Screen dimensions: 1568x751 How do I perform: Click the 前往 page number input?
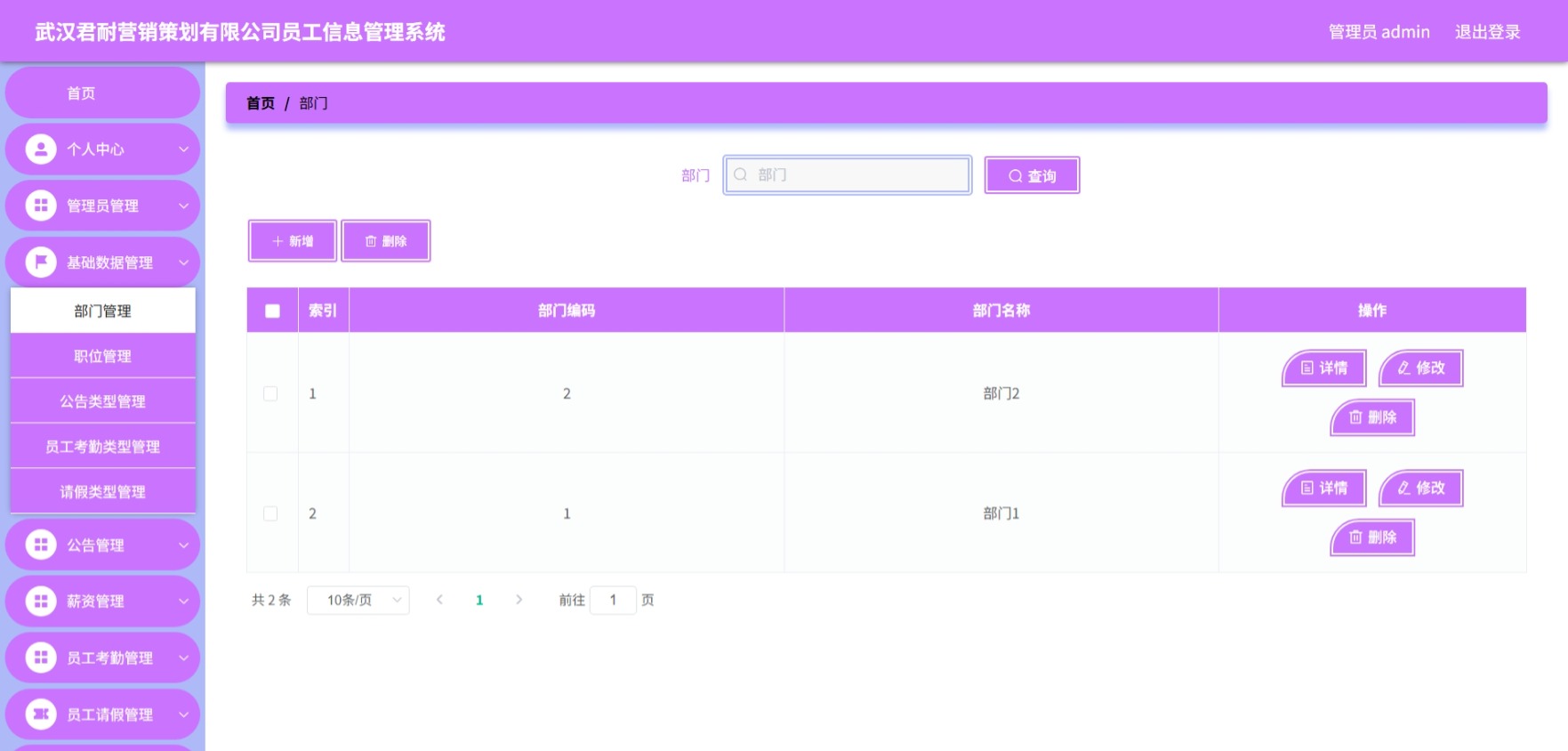tap(613, 600)
